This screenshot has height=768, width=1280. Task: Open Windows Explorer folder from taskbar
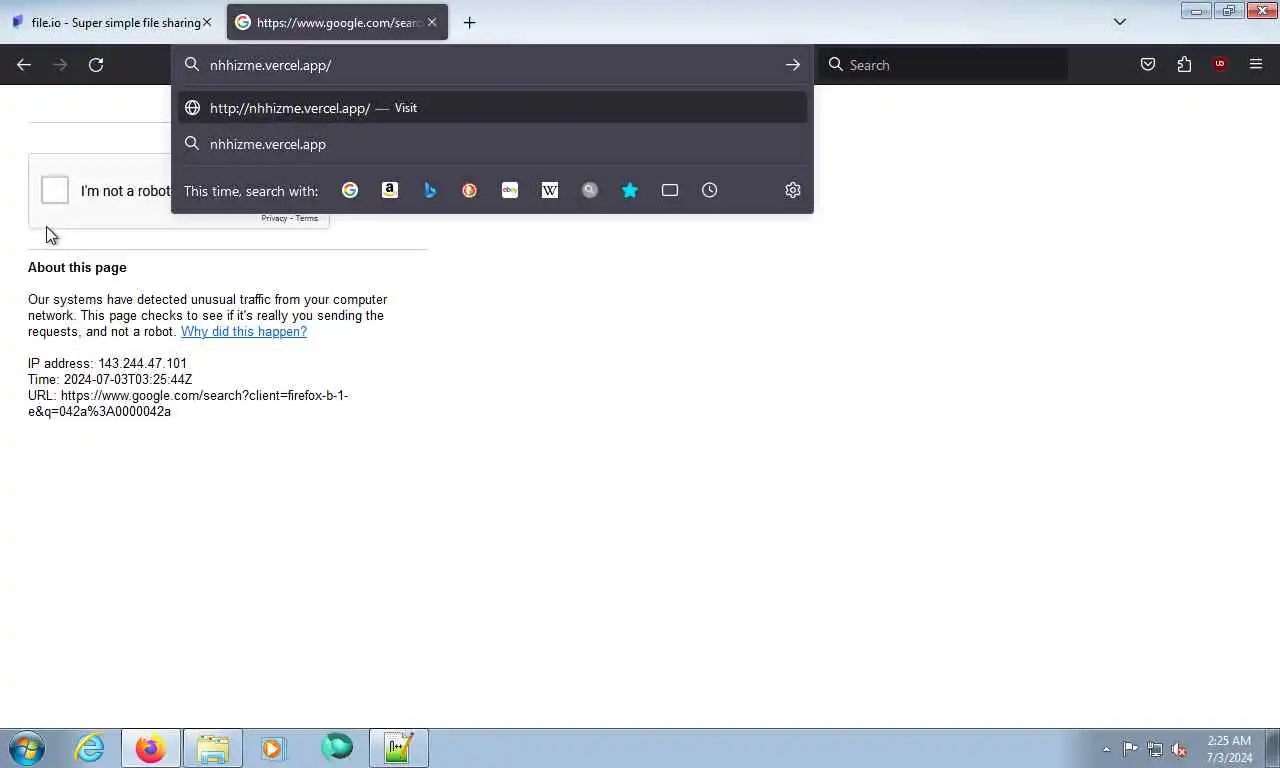213,748
